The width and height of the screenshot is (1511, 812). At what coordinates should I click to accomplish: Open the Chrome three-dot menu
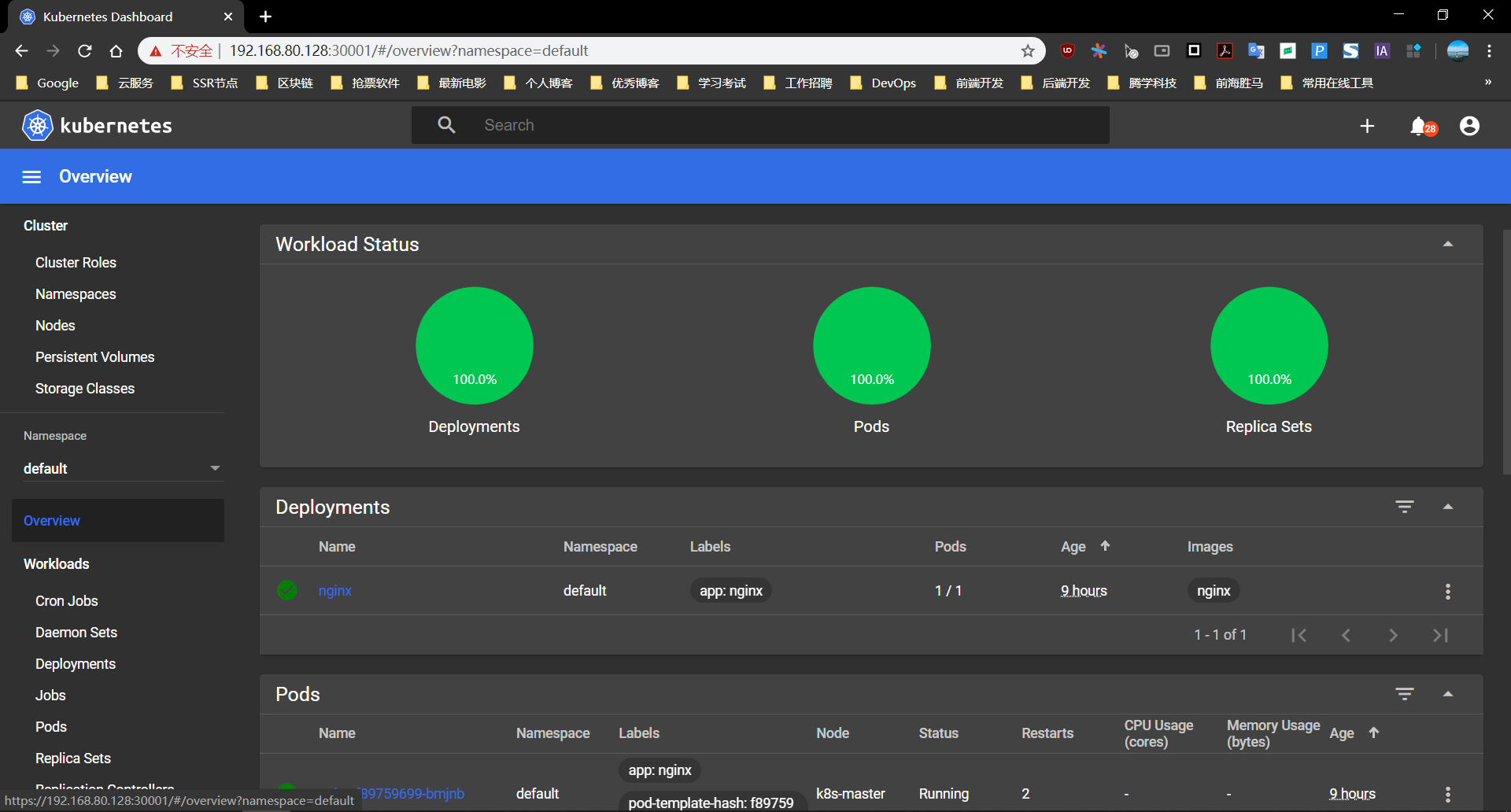tap(1489, 51)
